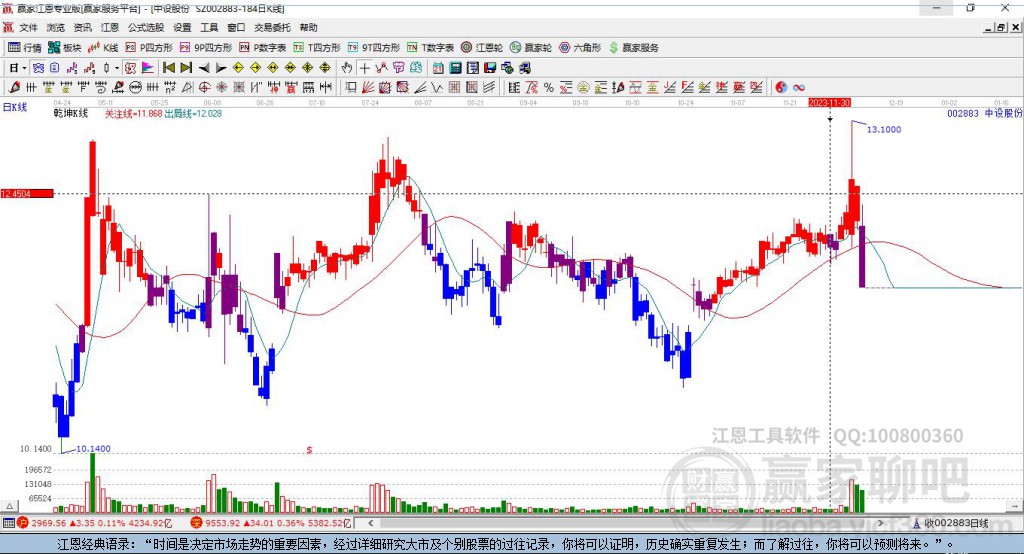
Task: Open the 交易委托 menu
Action: [x=272, y=27]
